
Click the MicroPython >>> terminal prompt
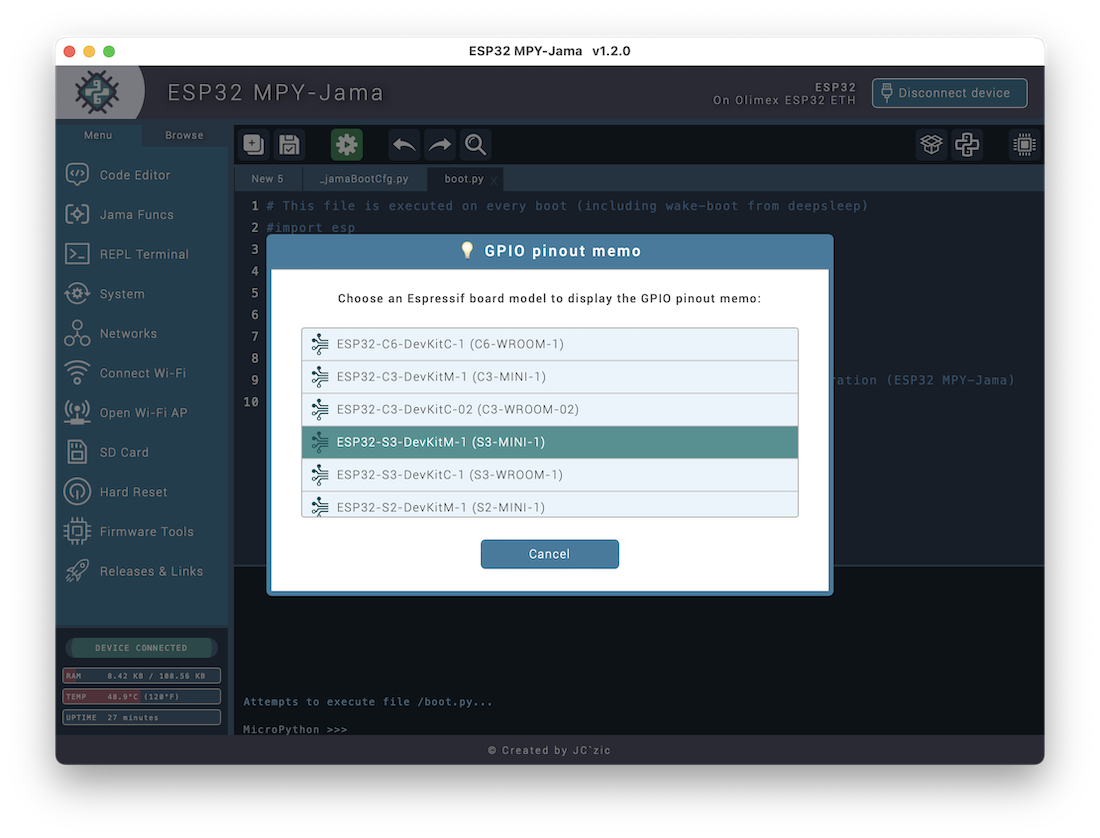click(295, 729)
